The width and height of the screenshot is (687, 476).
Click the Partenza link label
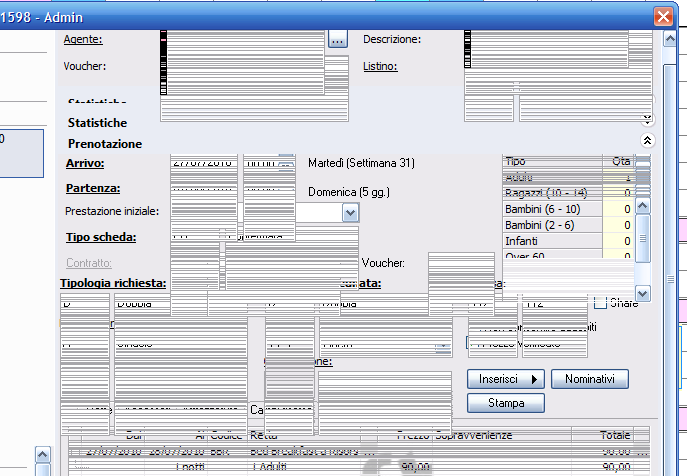[x=93, y=188]
